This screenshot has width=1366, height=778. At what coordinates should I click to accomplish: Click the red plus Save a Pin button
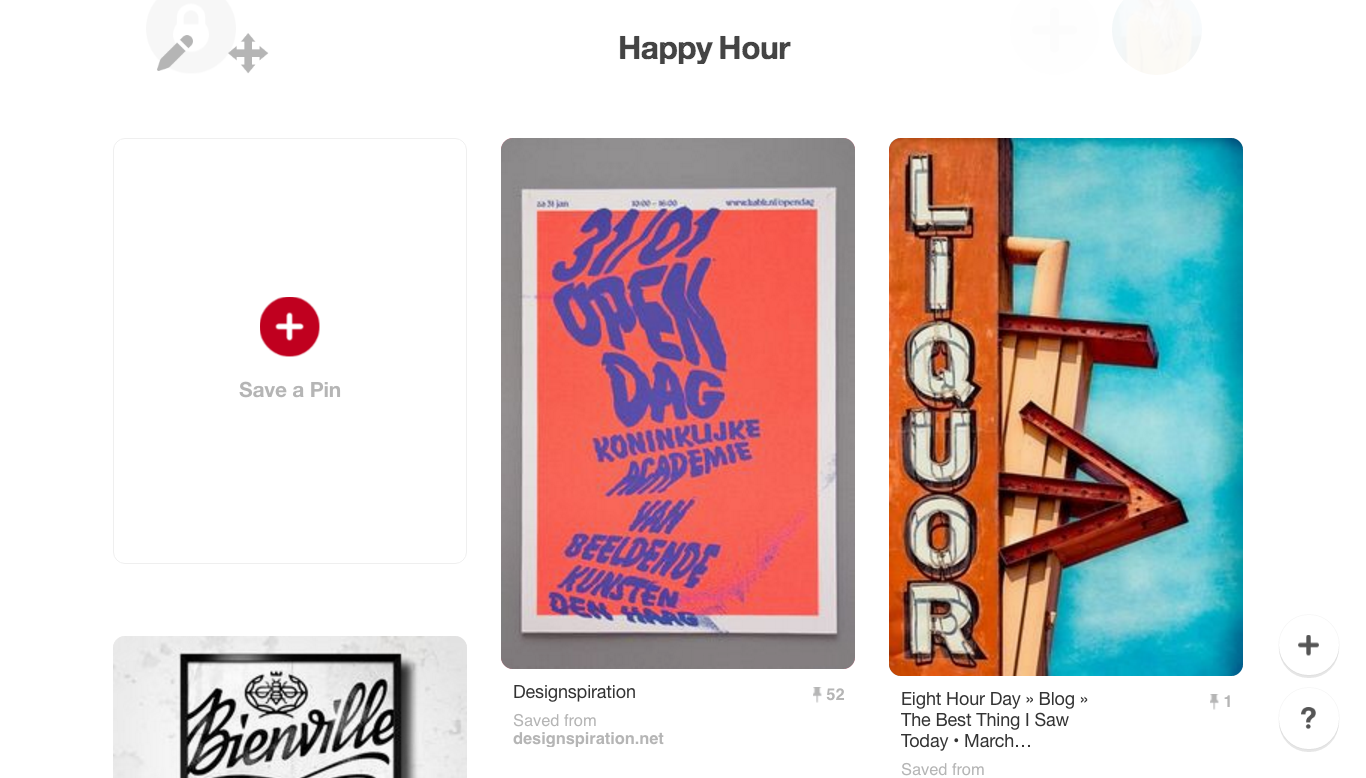[x=289, y=326]
